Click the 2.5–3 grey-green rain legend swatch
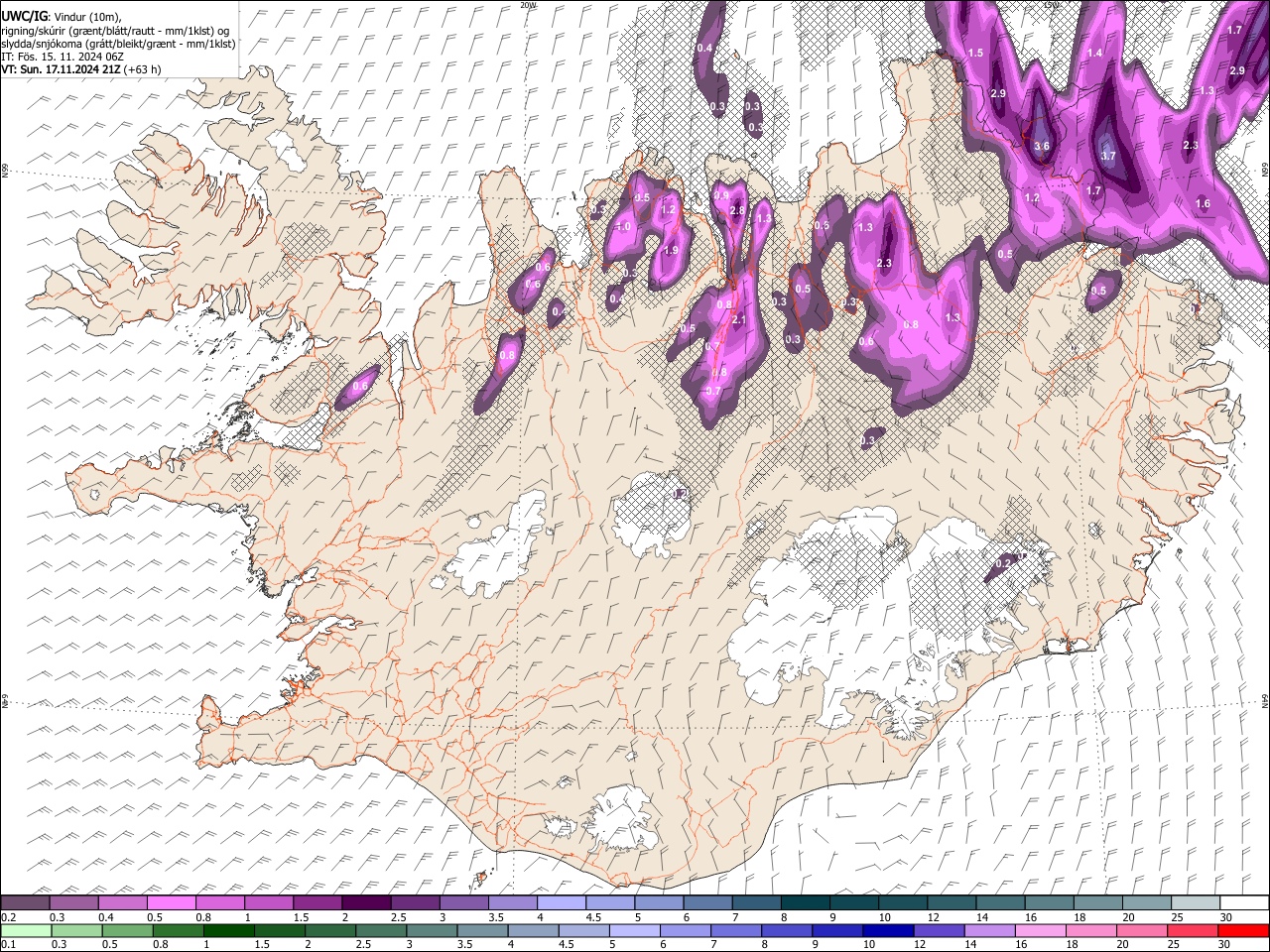The height and width of the screenshot is (952, 1270). [x=381, y=930]
